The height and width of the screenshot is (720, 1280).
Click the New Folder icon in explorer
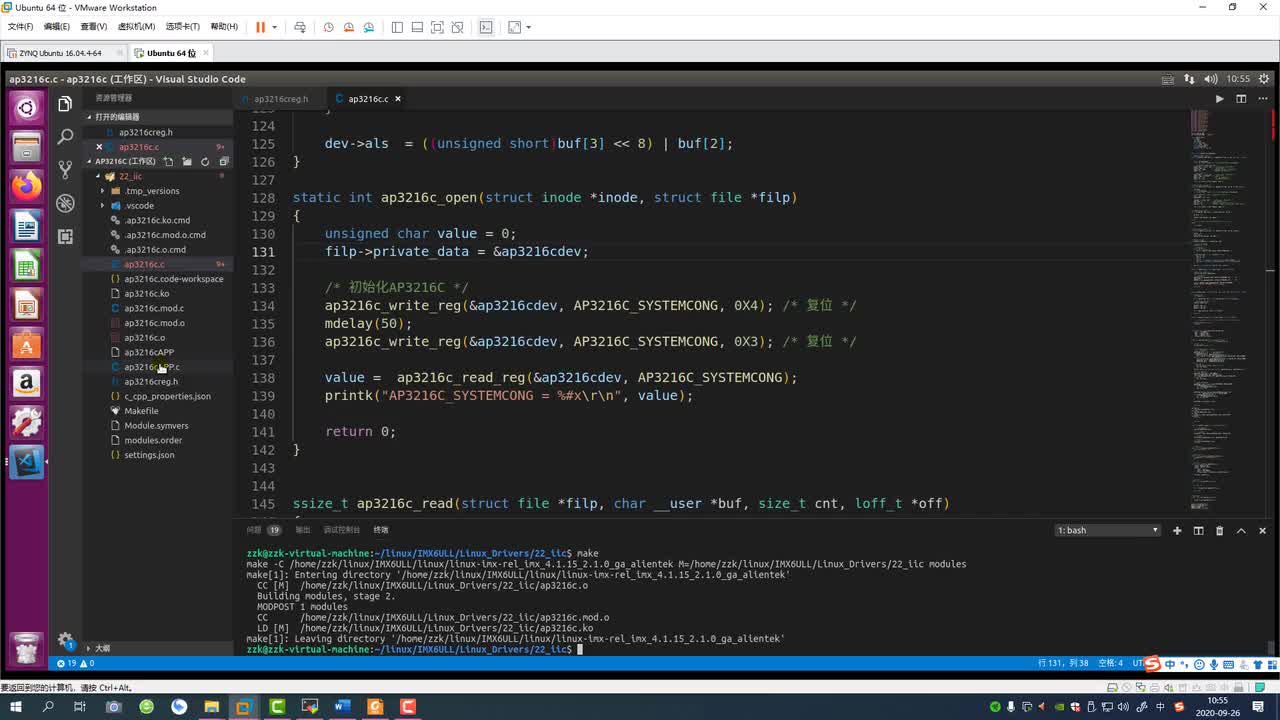[186, 161]
